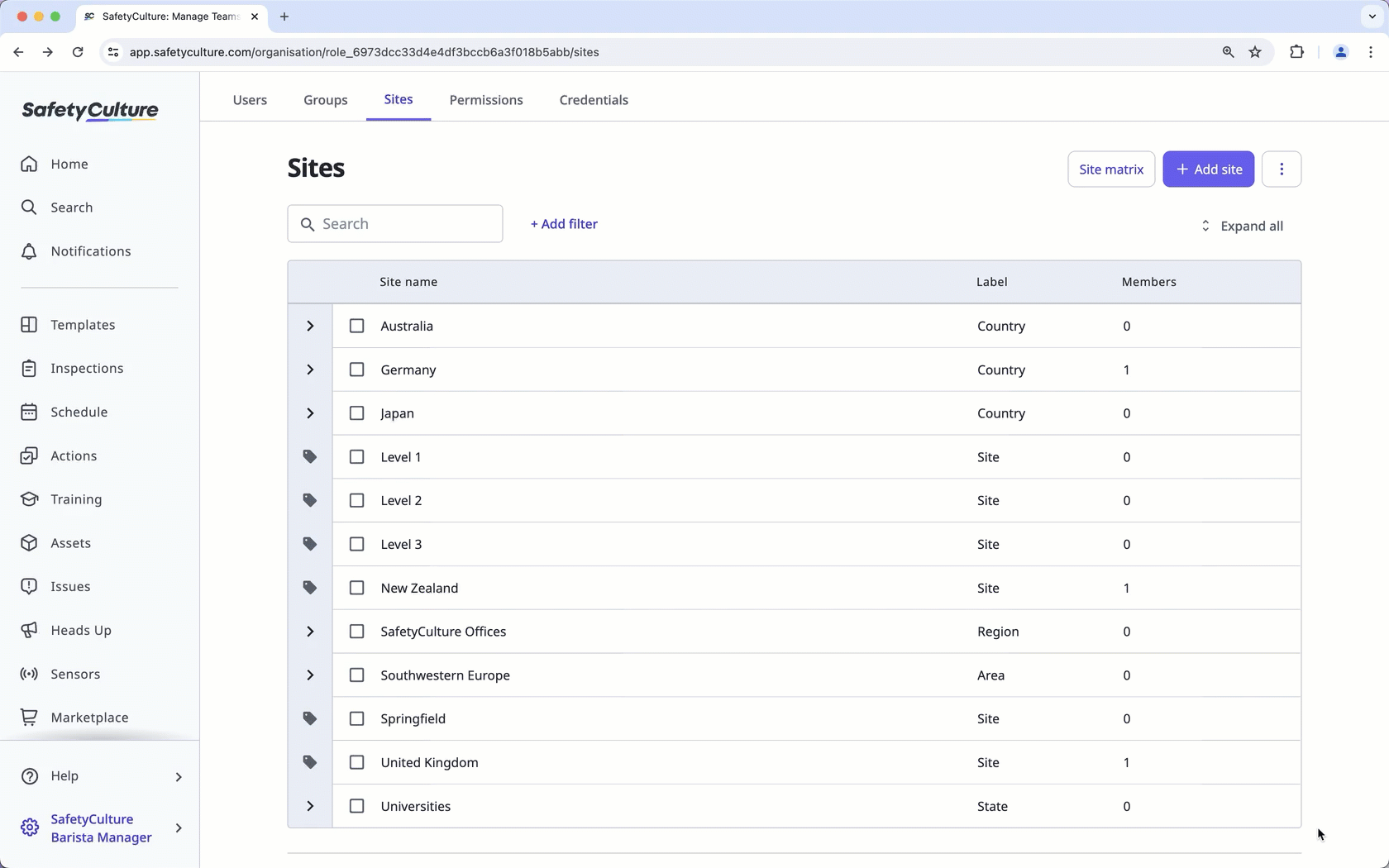Click into the sites Search field
Screen dimensions: 1389x868
[395, 224]
